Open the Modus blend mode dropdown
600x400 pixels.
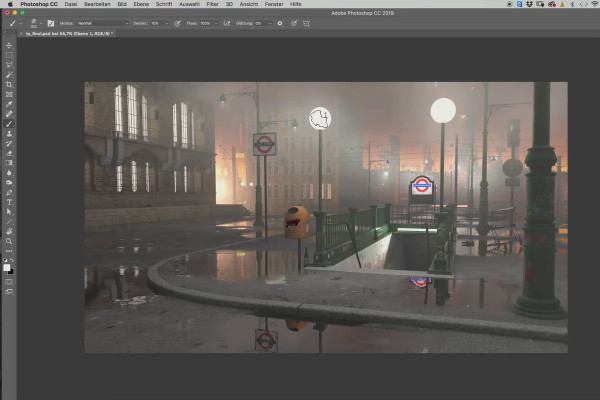click(103, 23)
